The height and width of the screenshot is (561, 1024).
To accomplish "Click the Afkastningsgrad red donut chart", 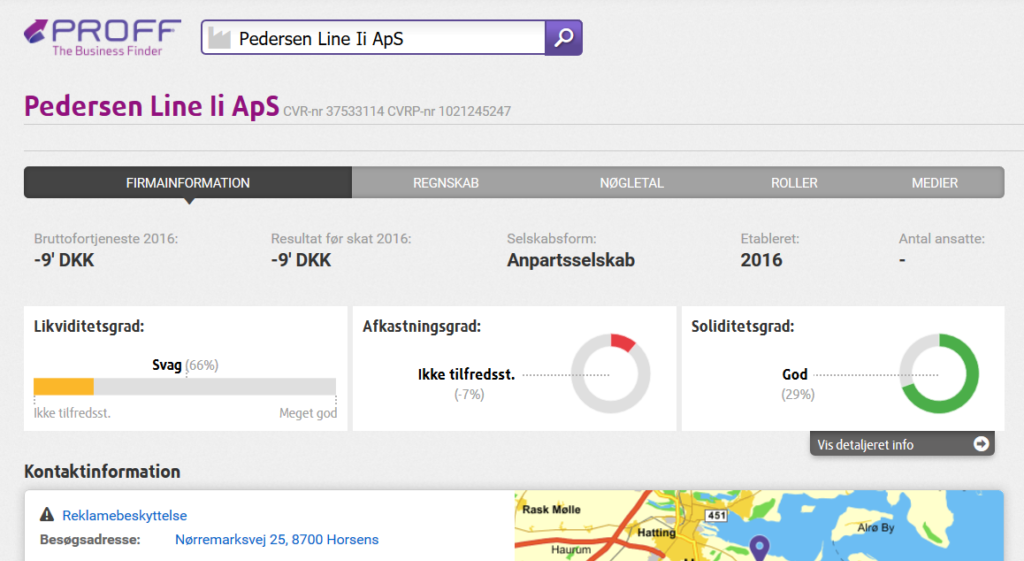I will coord(611,374).
